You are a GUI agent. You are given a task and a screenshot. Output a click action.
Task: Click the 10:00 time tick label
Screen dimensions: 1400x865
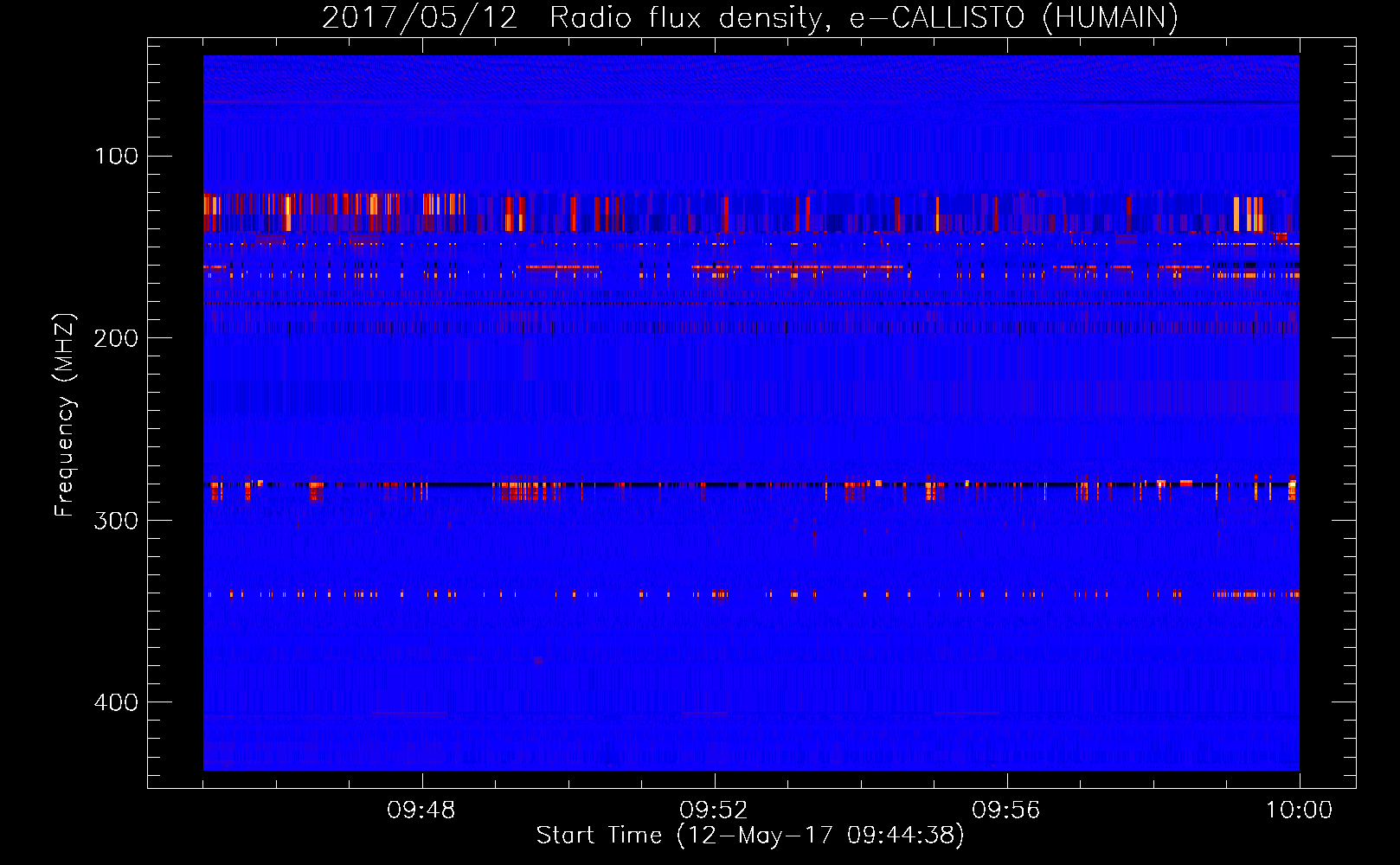pos(1299,811)
